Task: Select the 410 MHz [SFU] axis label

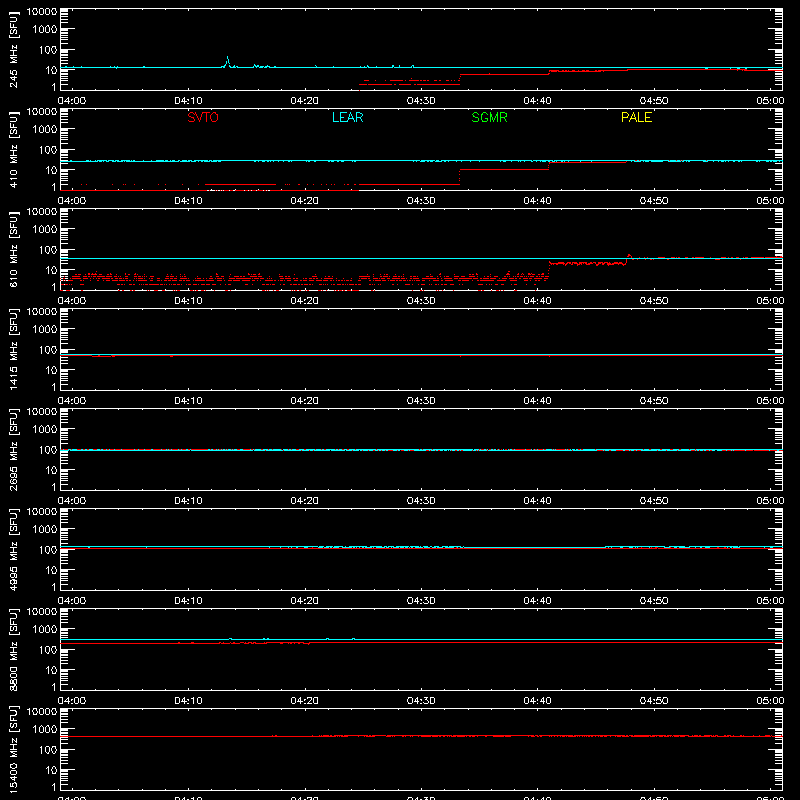Action: (x=13, y=149)
